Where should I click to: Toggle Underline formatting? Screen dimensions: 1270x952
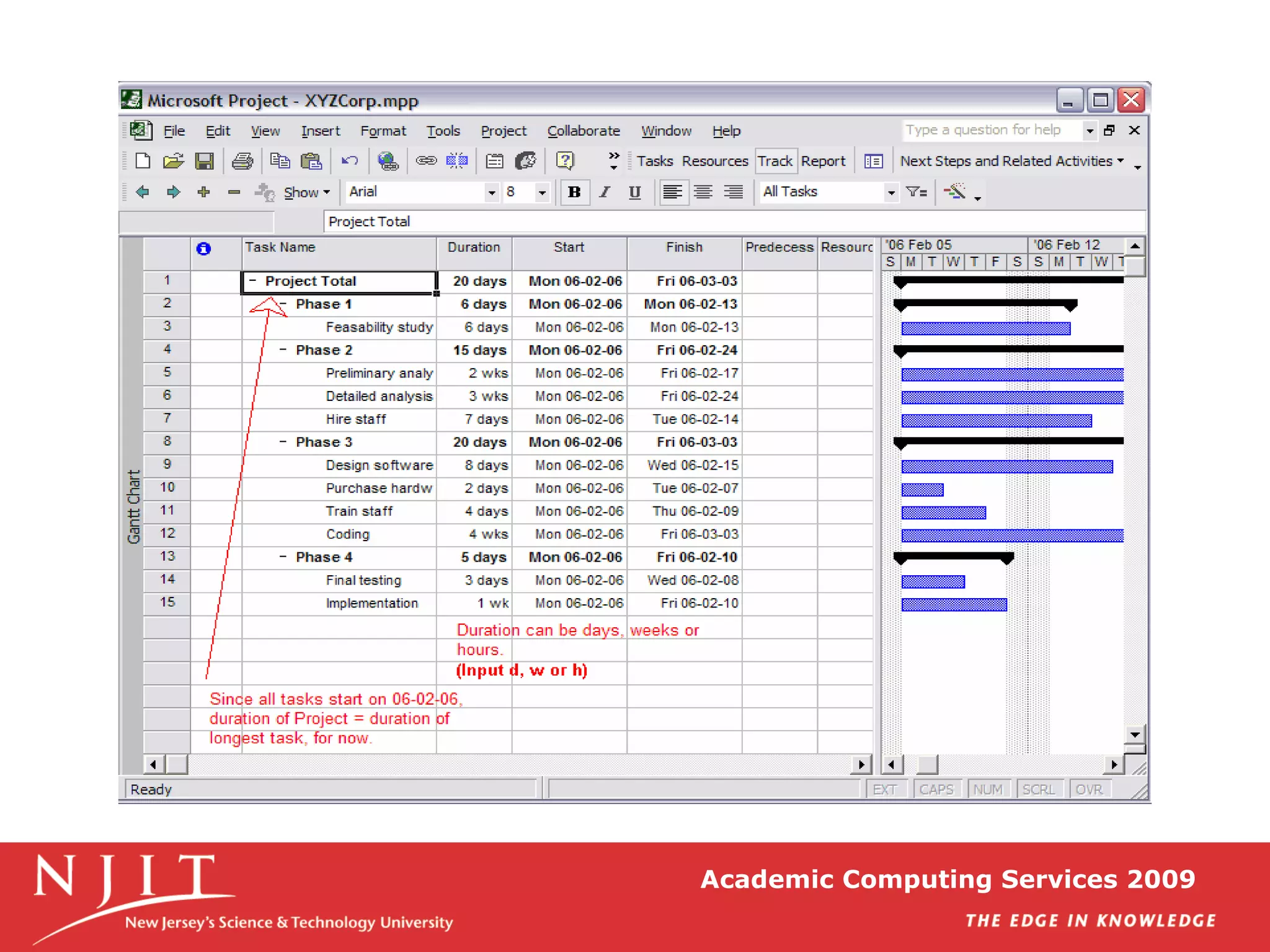point(634,192)
